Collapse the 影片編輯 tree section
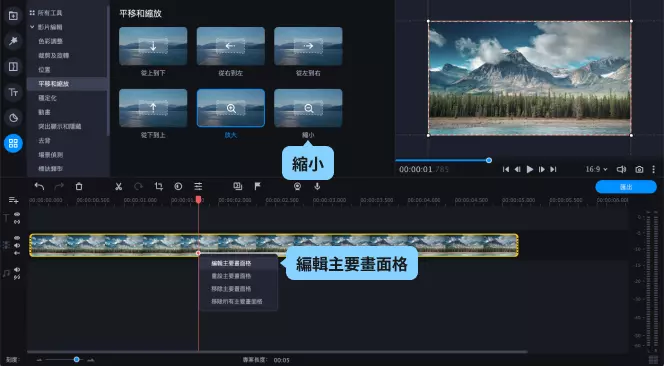Viewport: 664px width, 366px height. (32, 27)
